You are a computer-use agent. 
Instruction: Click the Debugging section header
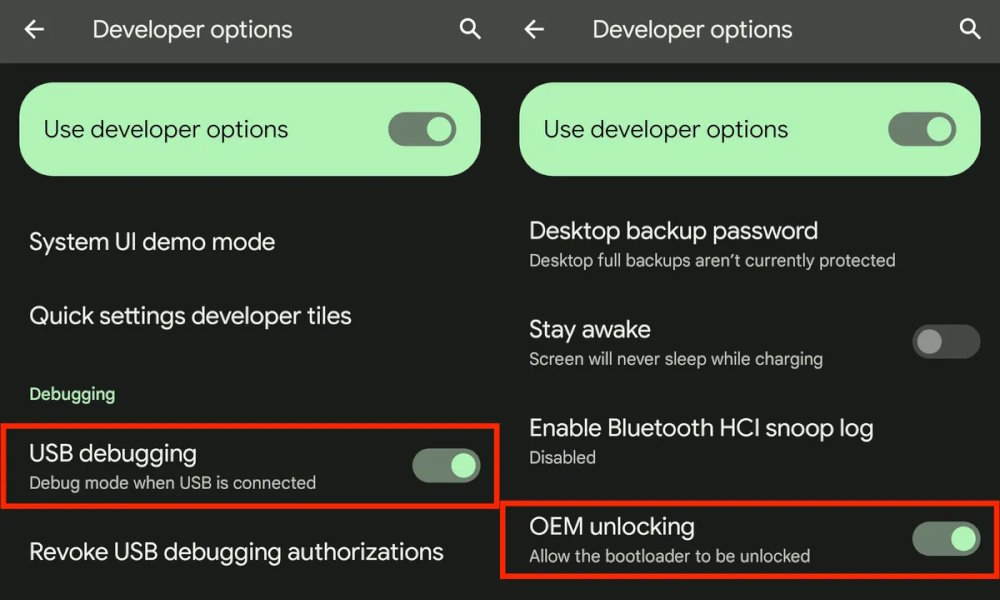point(72,394)
